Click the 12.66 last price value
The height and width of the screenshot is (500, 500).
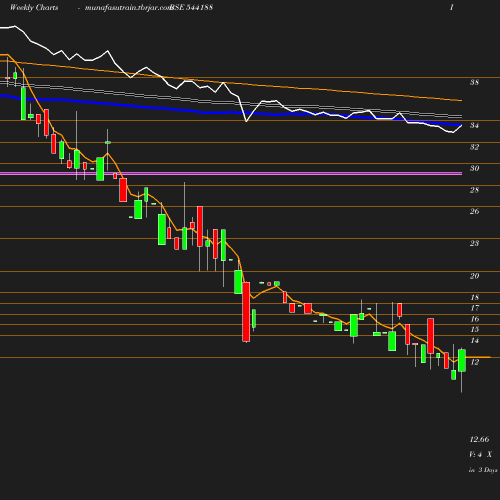coord(479,439)
